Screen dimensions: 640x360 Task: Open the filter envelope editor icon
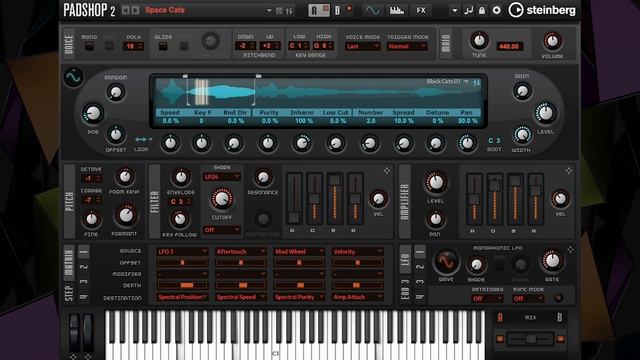[x=387, y=171]
